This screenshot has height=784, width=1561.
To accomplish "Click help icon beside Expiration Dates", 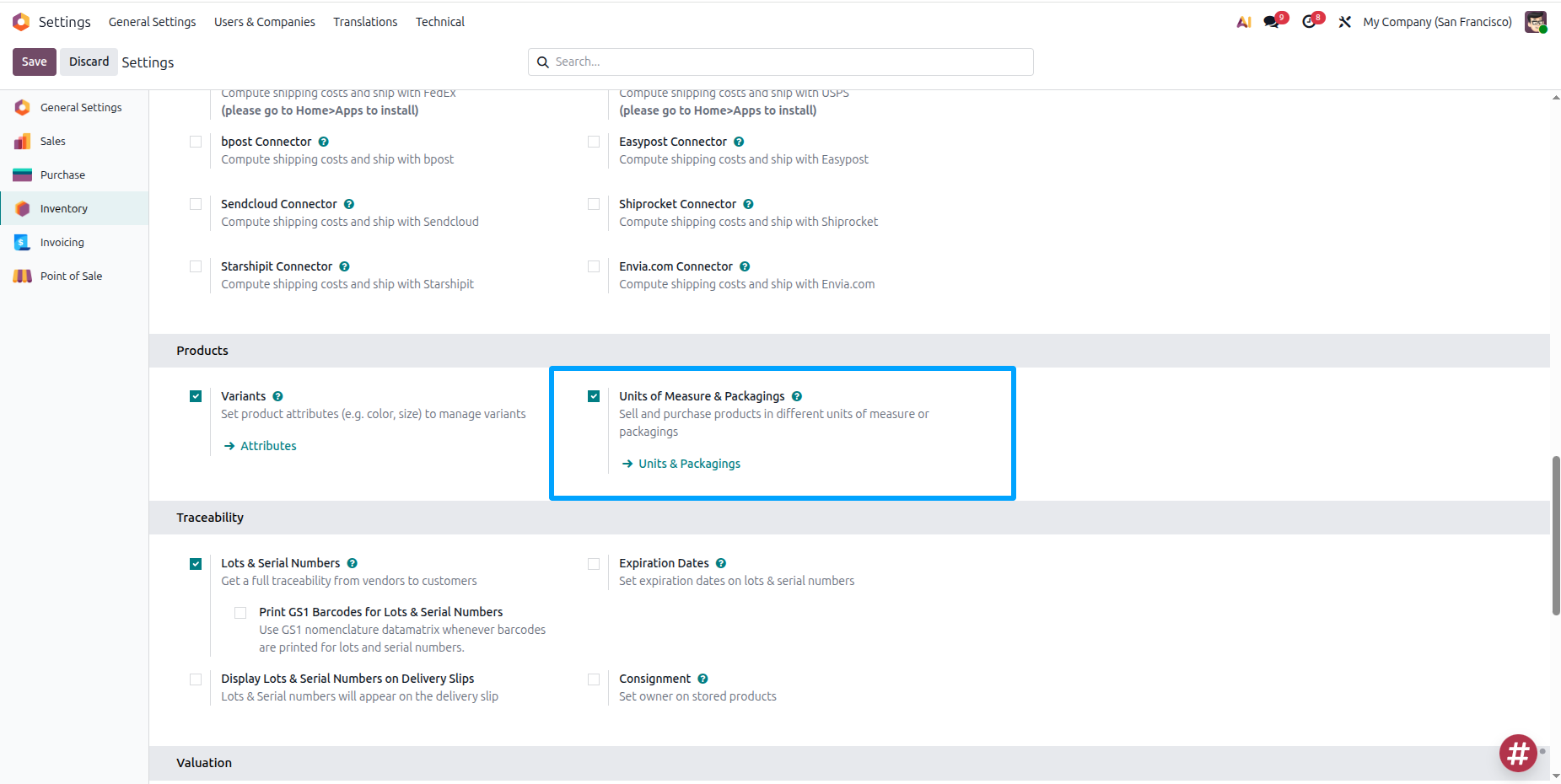I will (721, 563).
